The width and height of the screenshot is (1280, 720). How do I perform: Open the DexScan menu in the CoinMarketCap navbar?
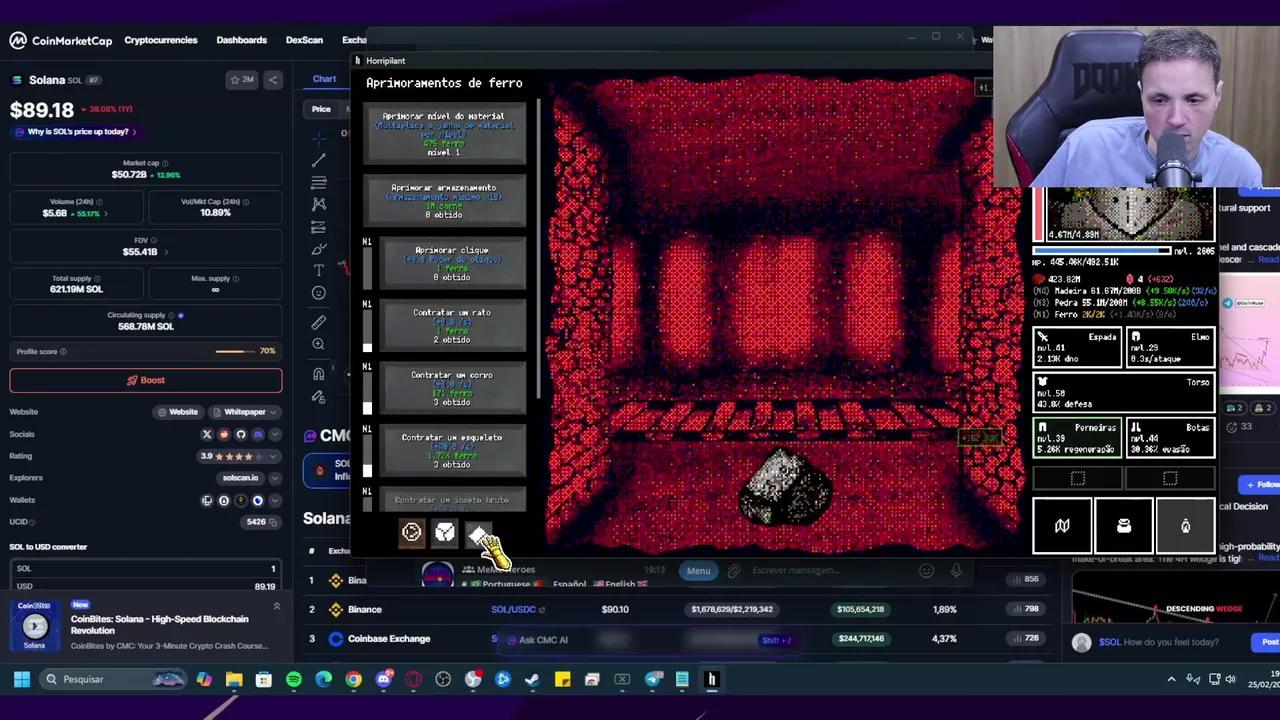pos(304,40)
